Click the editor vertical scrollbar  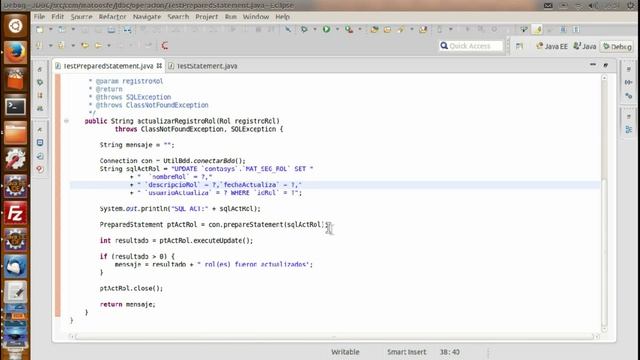click(x=604, y=204)
